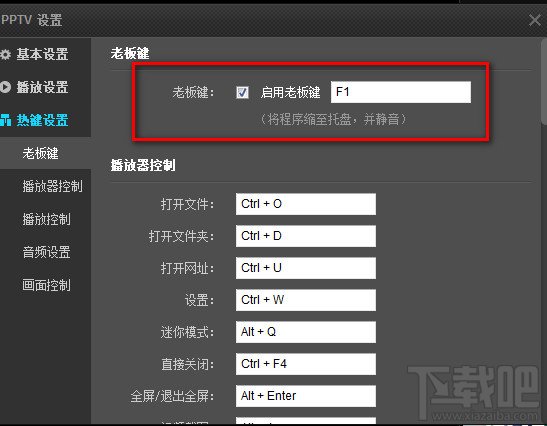The image size is (547, 426).
Task: Click the boss key F1 hotkey field
Action: click(401, 92)
